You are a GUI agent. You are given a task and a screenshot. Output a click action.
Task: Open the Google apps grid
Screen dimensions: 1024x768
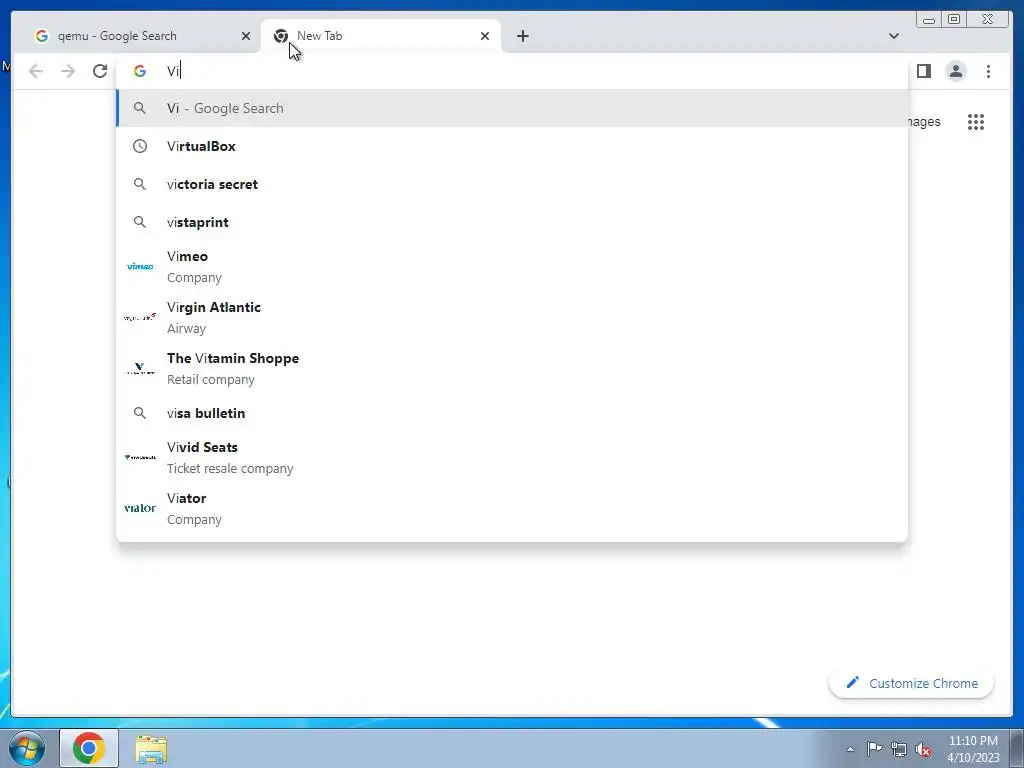[x=976, y=122]
